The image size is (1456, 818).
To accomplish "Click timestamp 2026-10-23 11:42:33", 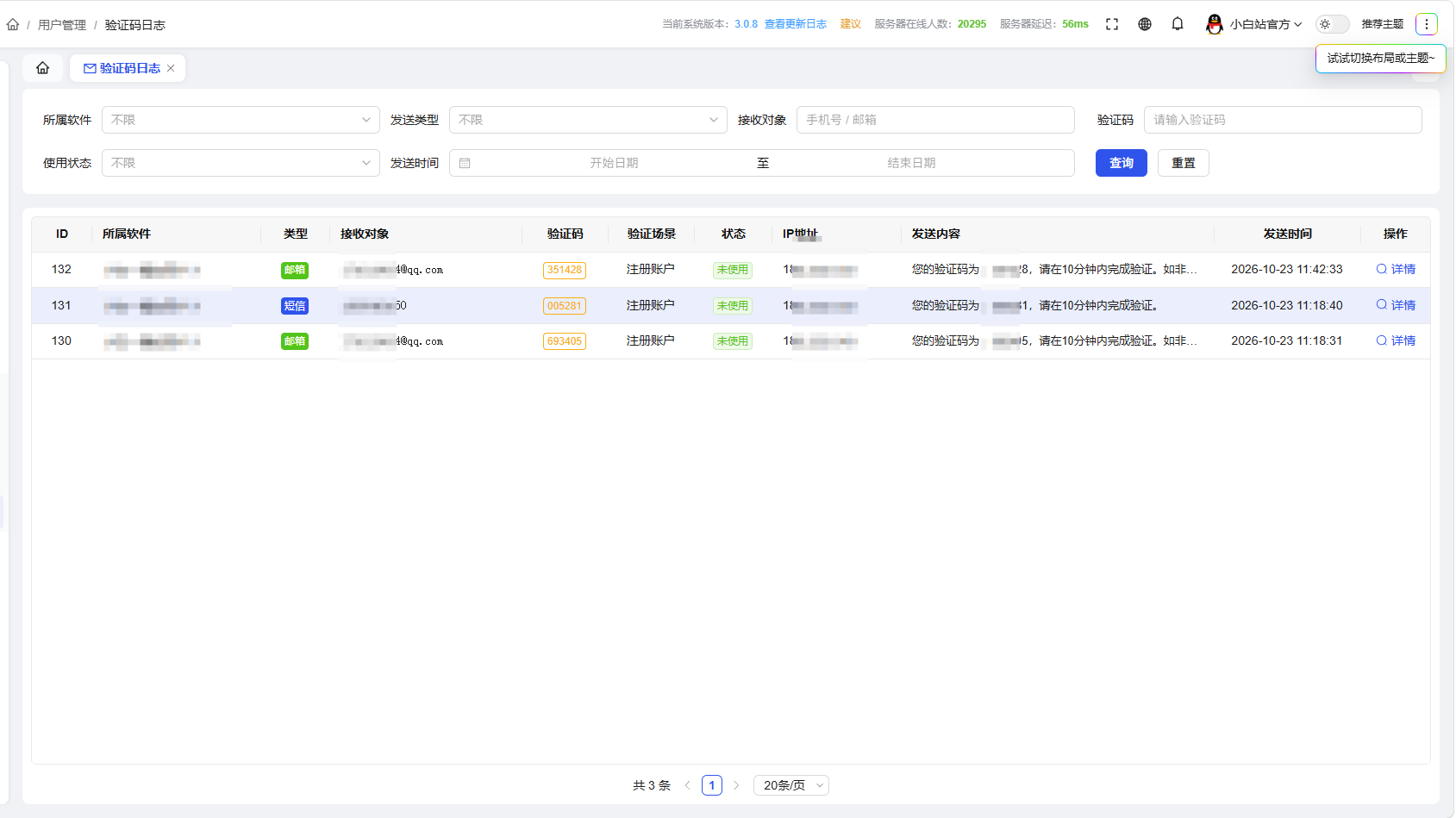I will (1287, 269).
